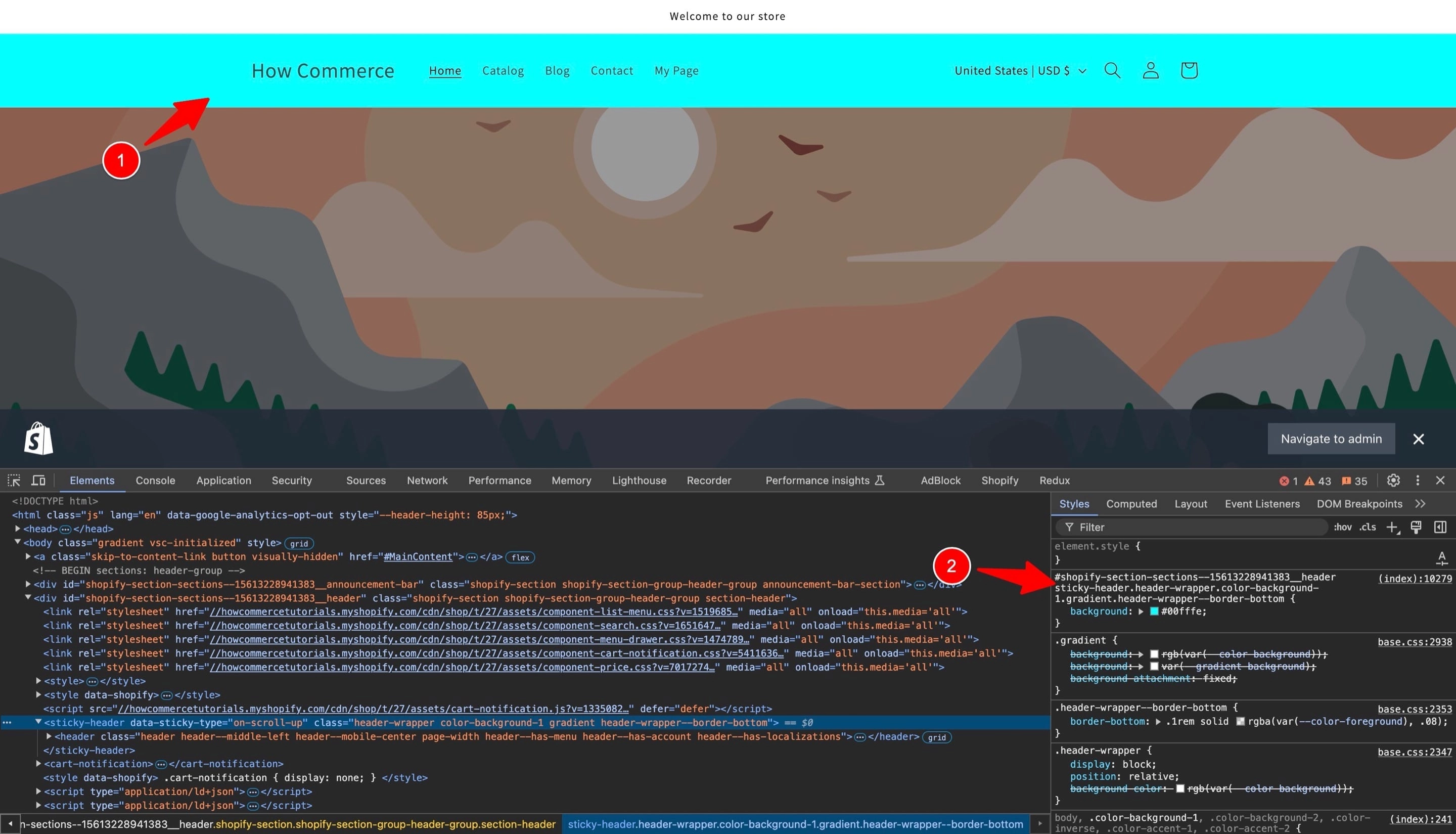This screenshot has height=834, width=1456.
Task: Expand the border-bottom shorthand triangle
Action: point(1158,721)
